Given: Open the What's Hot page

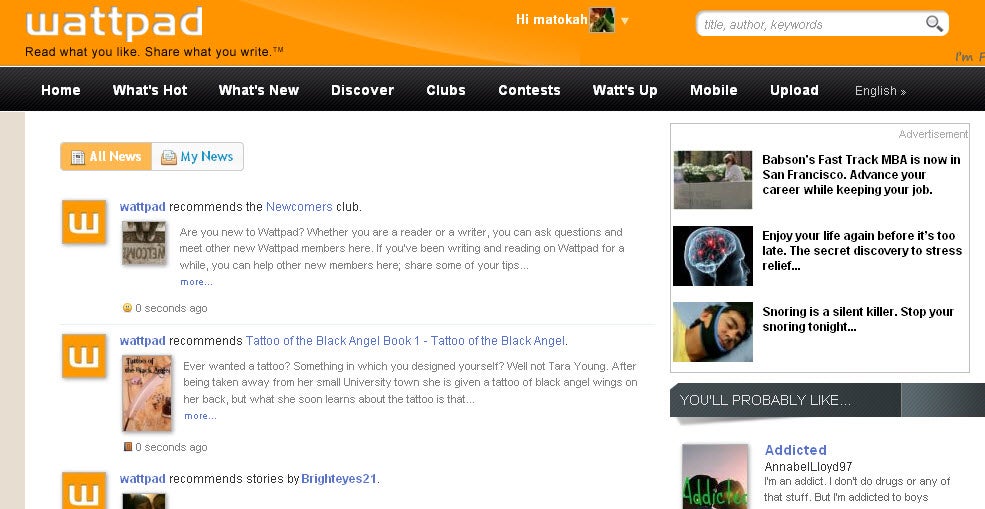Looking at the screenshot, I should coord(150,90).
